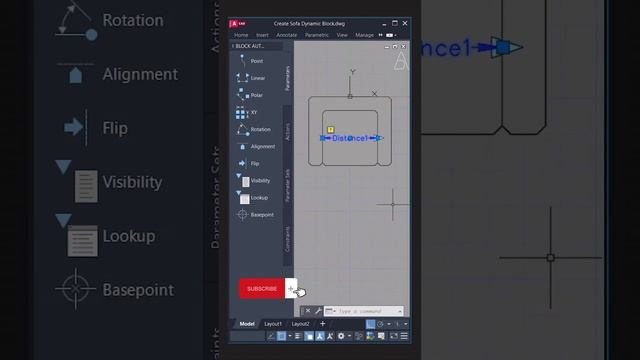Open the Annotate ribbon tab
This screenshot has height=360, width=640.
pos(287,35)
